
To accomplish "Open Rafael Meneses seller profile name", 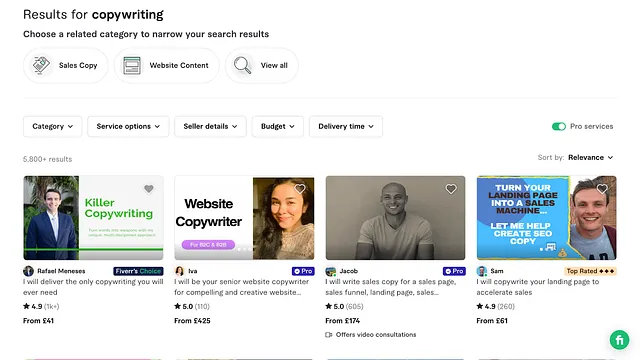I will 61,271.
